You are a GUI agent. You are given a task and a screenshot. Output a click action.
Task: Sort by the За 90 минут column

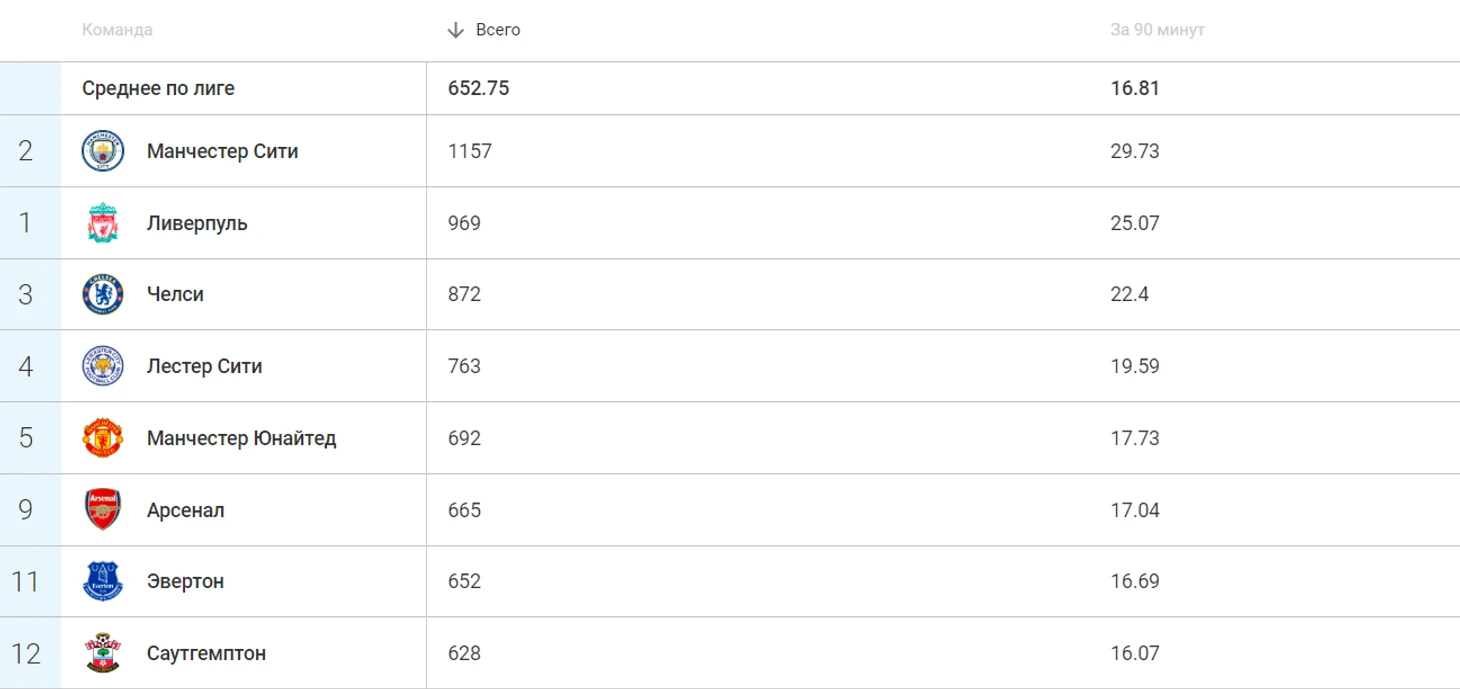click(1157, 30)
